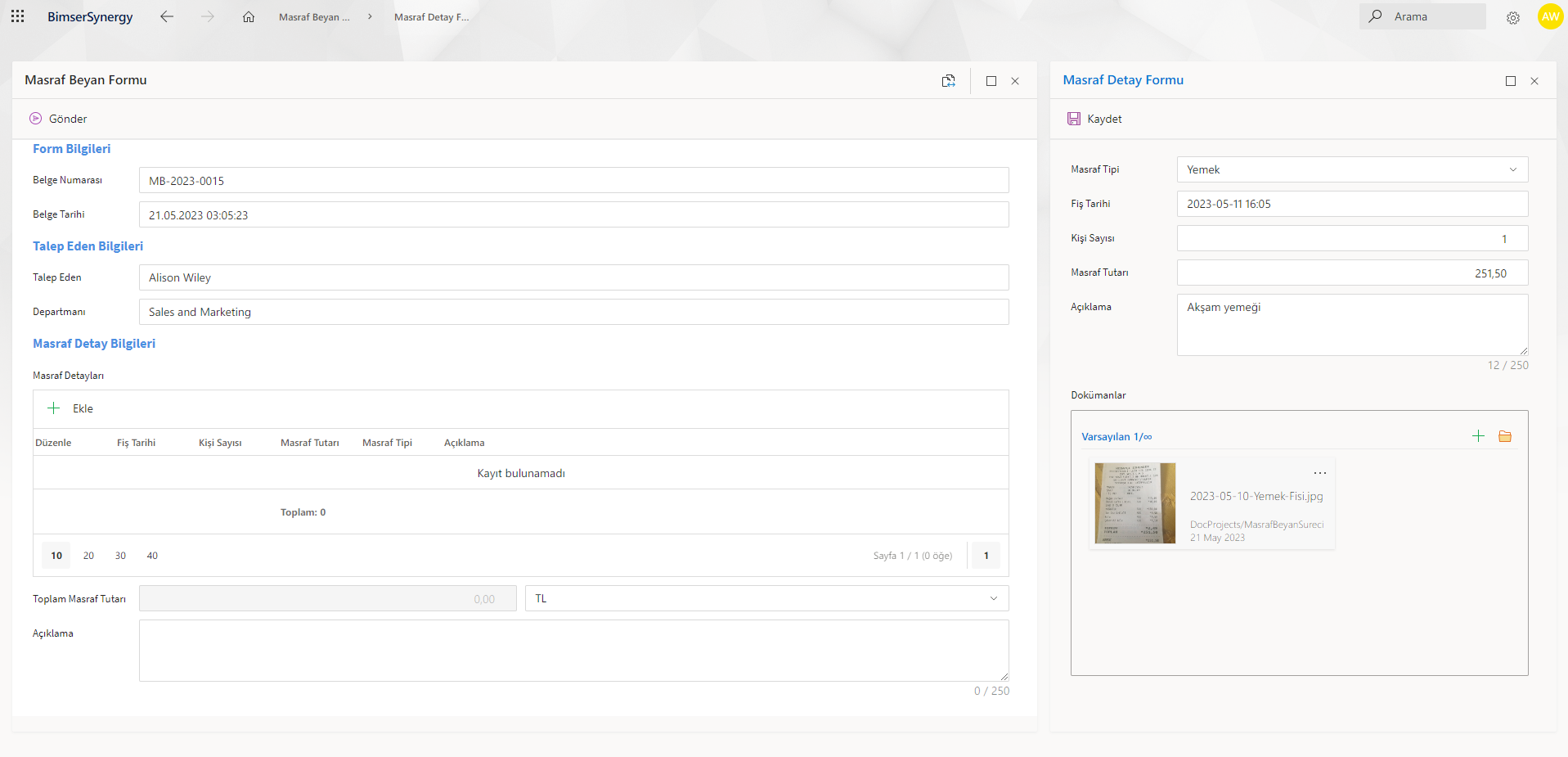1568x757 pixels.
Task: Add an expense row with Ekle
Action: tap(70, 408)
